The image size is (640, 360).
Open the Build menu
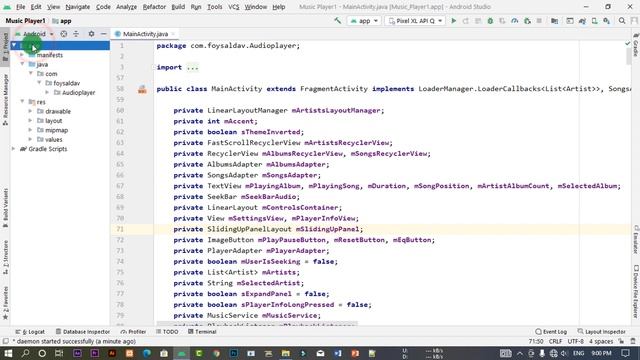178,7
